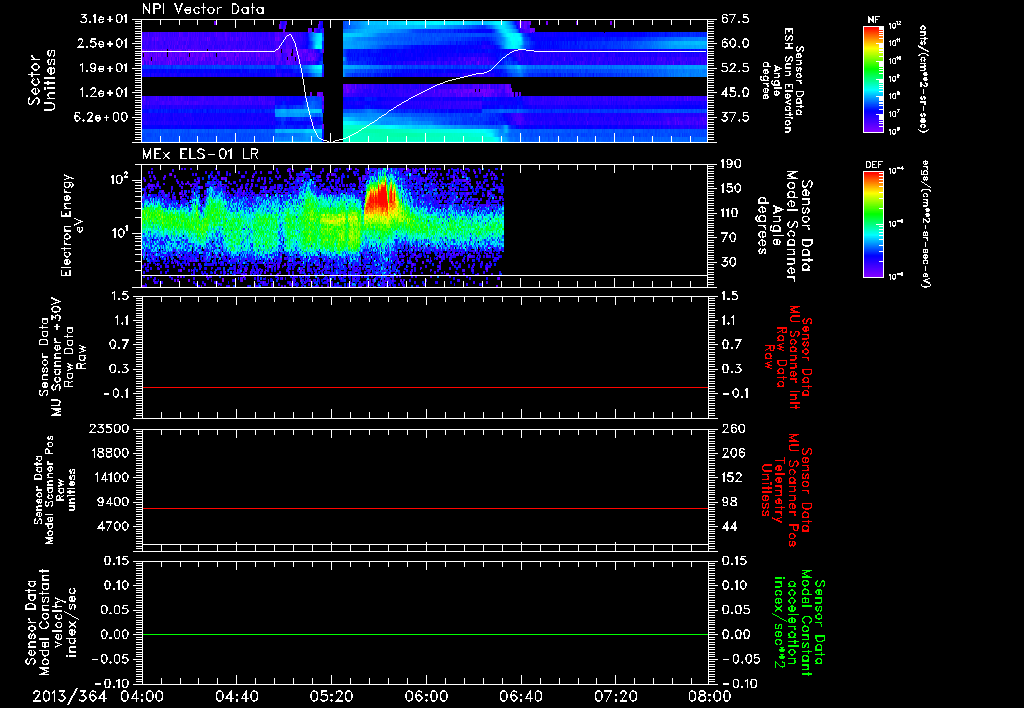1024x708 pixels.
Task: Click the "67.5" elevation angle tick
Action: click(x=735, y=18)
